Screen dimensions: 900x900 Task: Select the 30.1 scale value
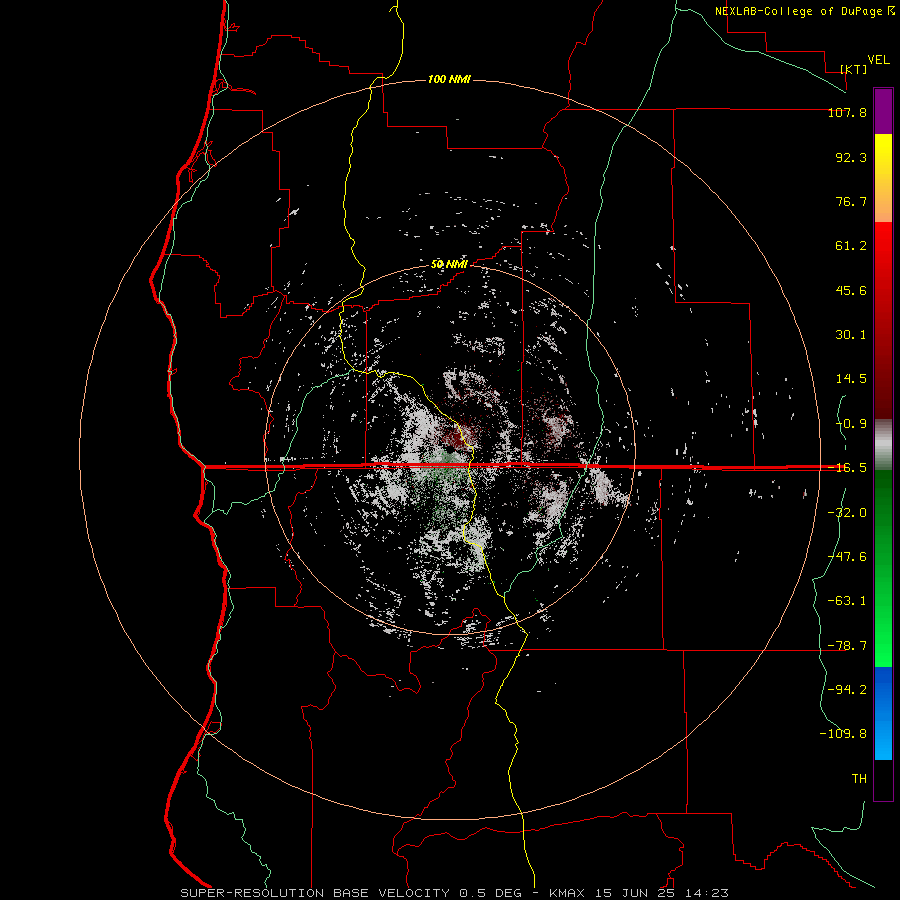851,335
